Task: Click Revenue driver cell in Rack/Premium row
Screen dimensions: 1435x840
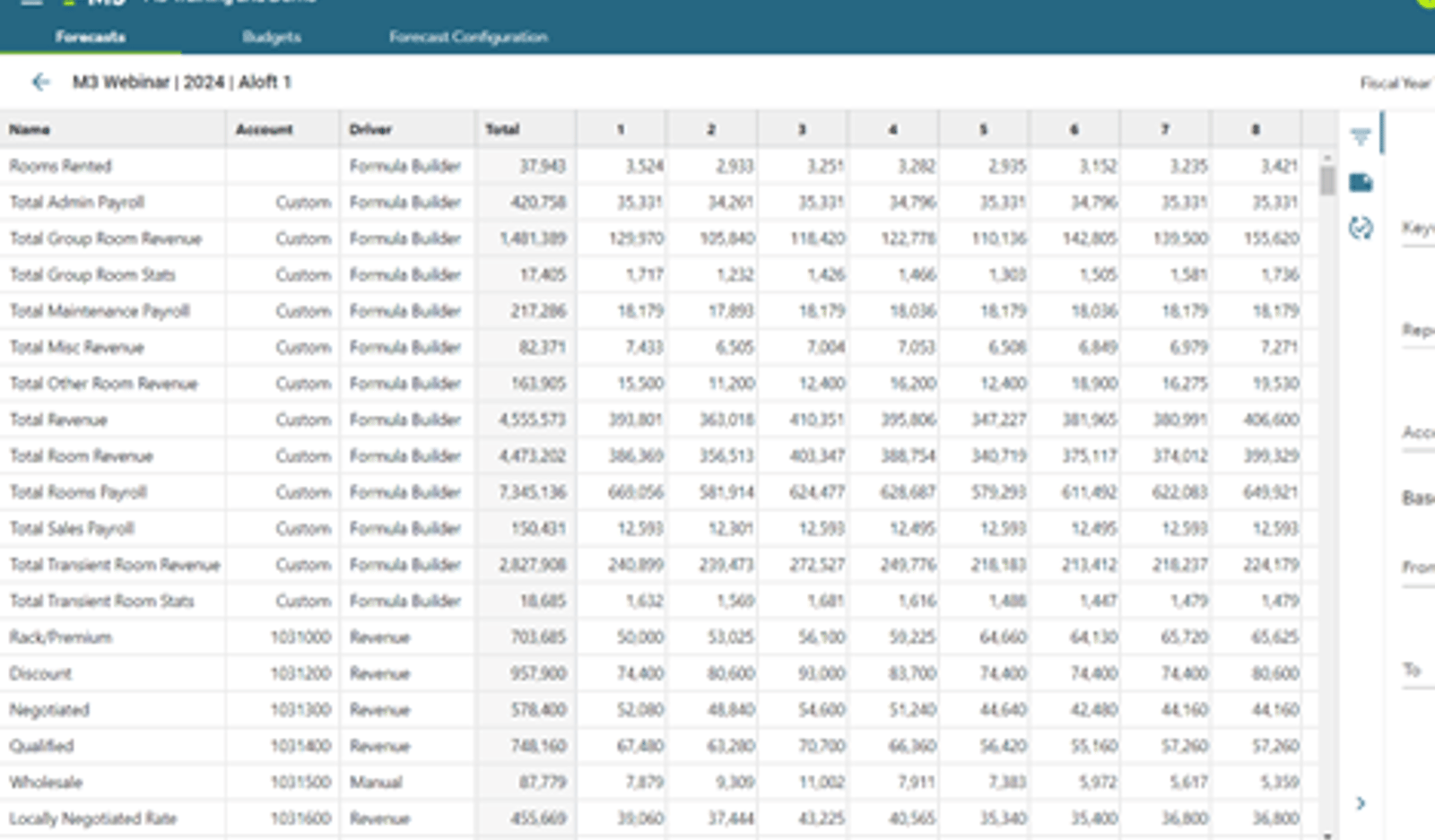Action: (x=379, y=637)
